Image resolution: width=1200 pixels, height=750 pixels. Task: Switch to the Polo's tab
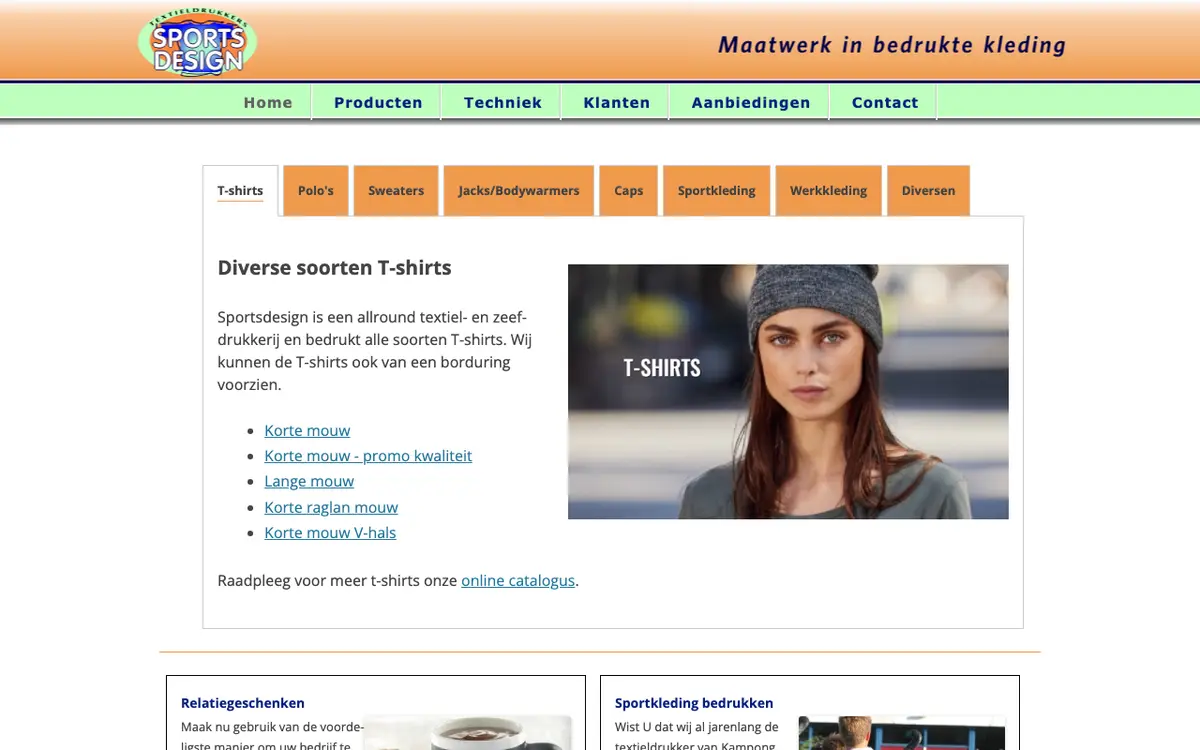tap(316, 191)
